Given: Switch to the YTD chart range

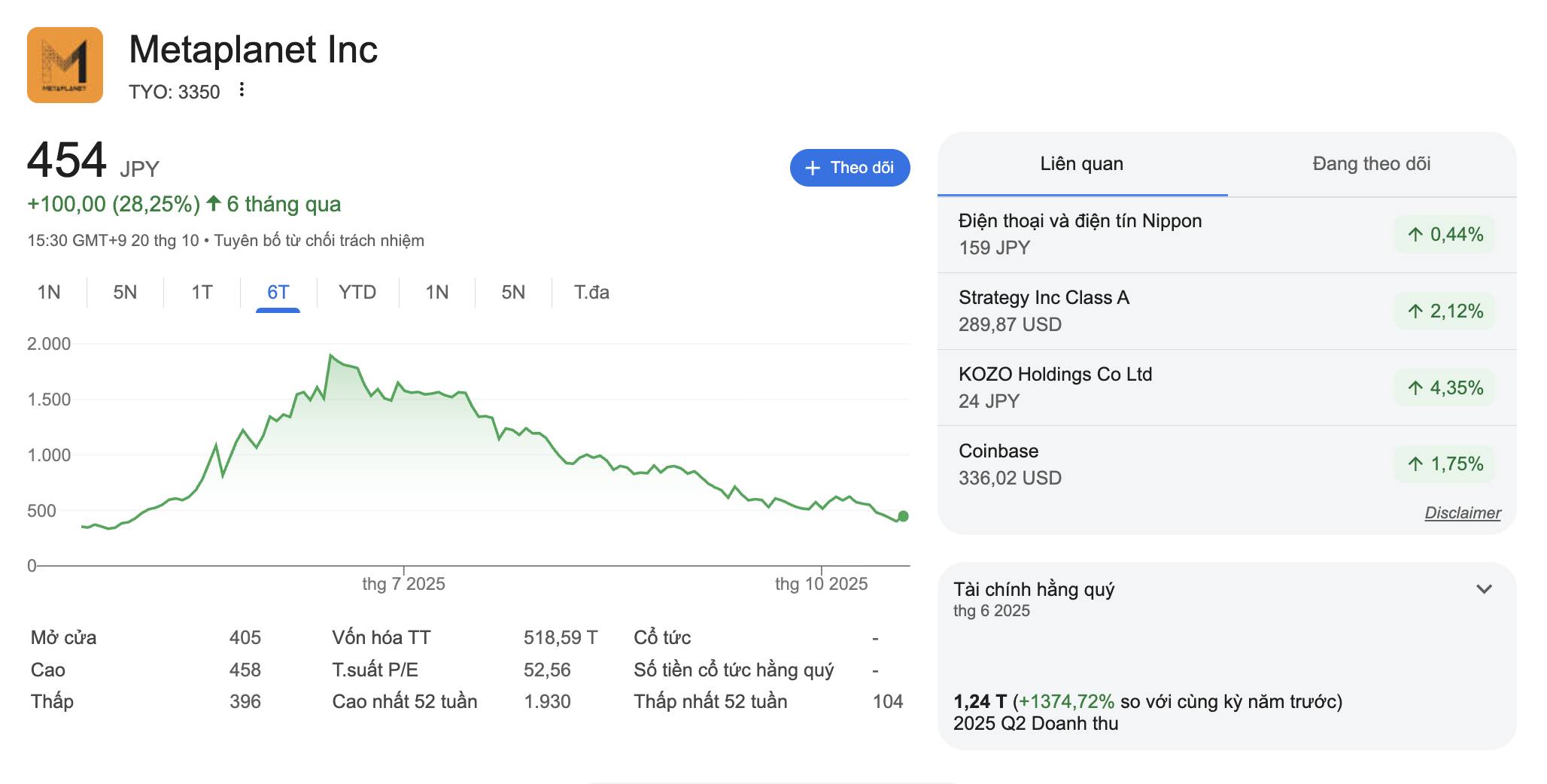Looking at the screenshot, I should [x=357, y=293].
